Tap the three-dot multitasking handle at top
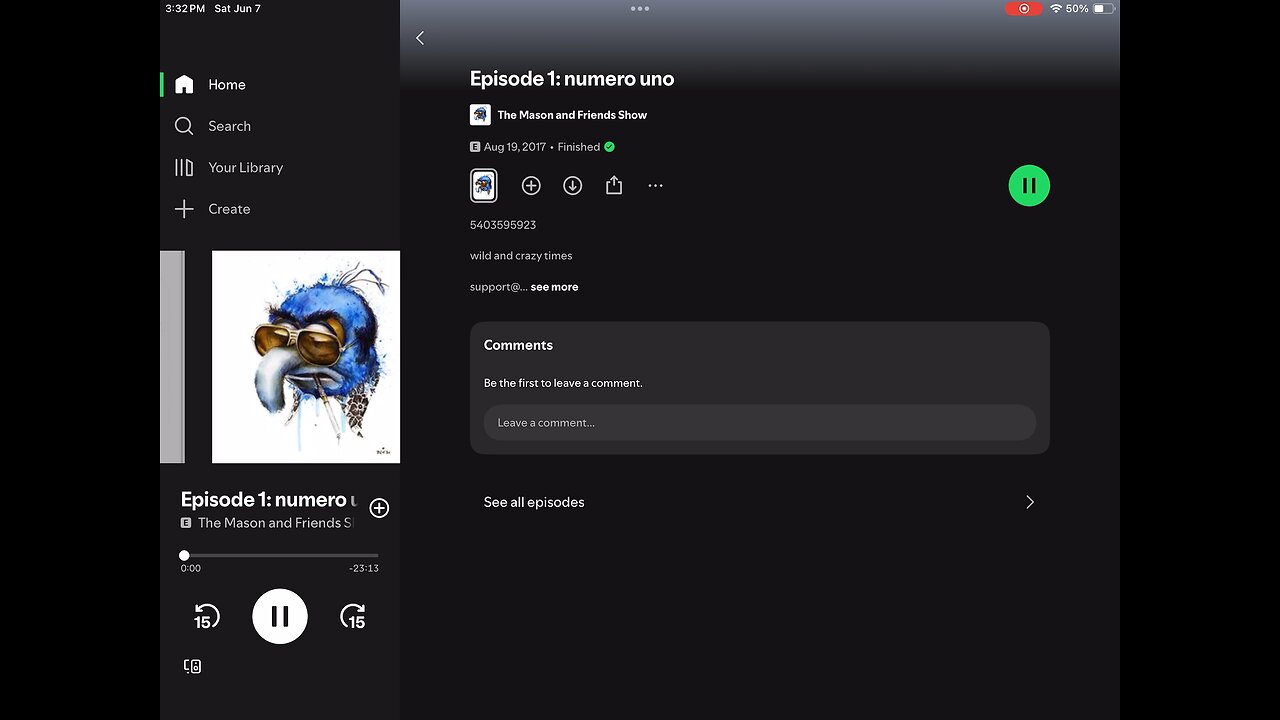This screenshot has height=720, width=1280. point(640,8)
